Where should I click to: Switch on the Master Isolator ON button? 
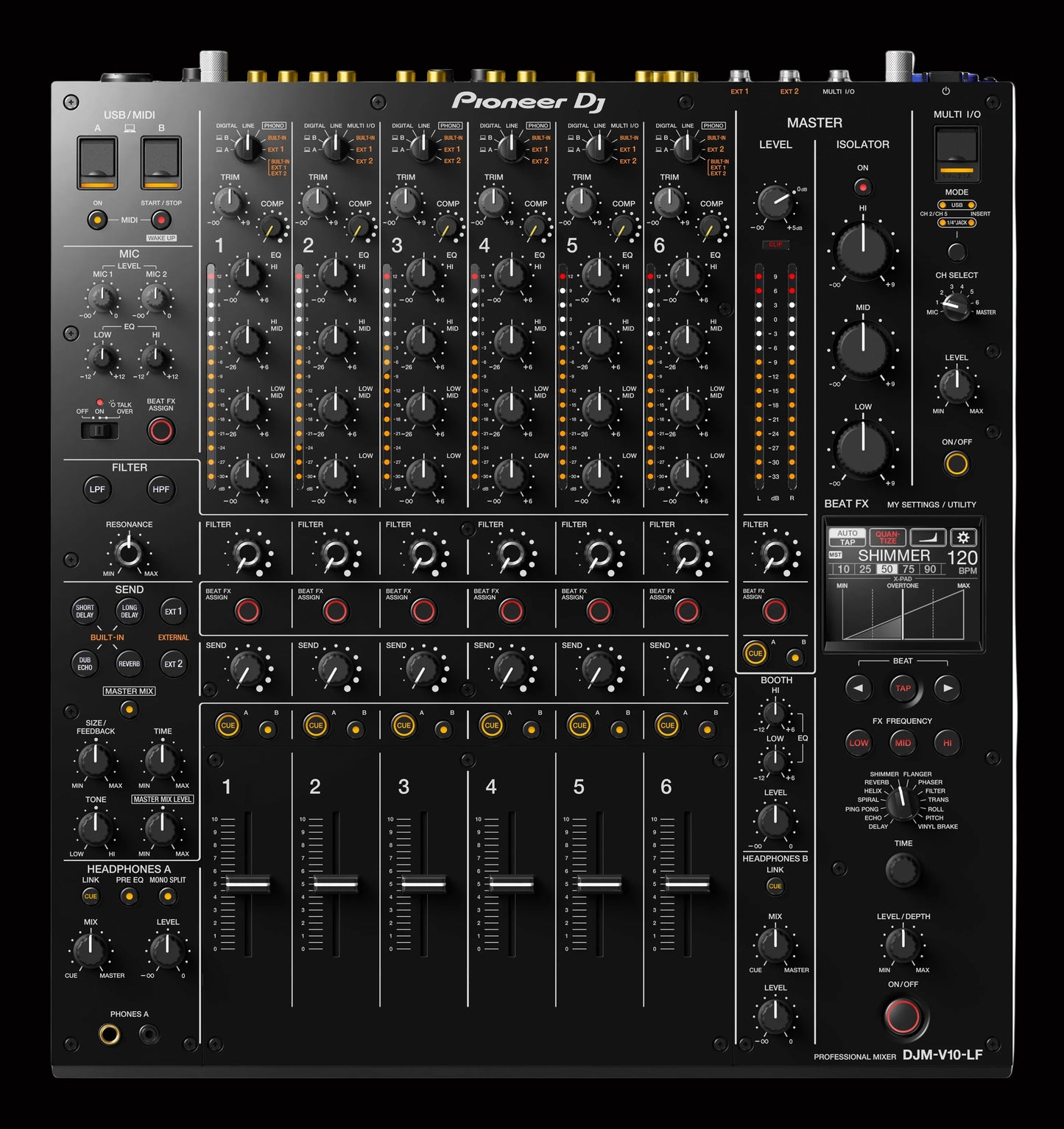(862, 187)
